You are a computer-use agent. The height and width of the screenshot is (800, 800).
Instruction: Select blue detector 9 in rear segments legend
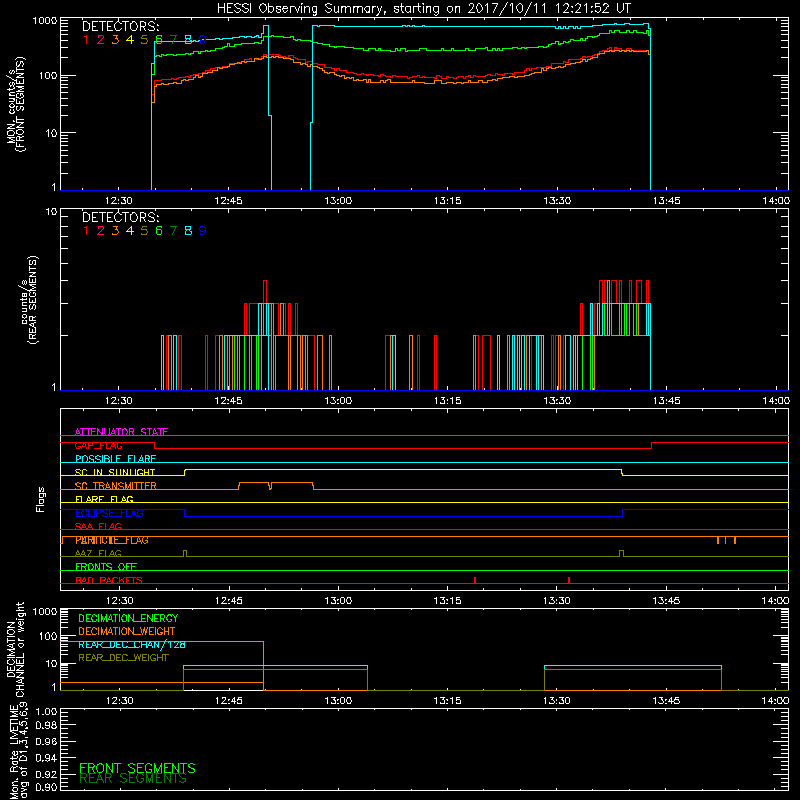tap(203, 231)
